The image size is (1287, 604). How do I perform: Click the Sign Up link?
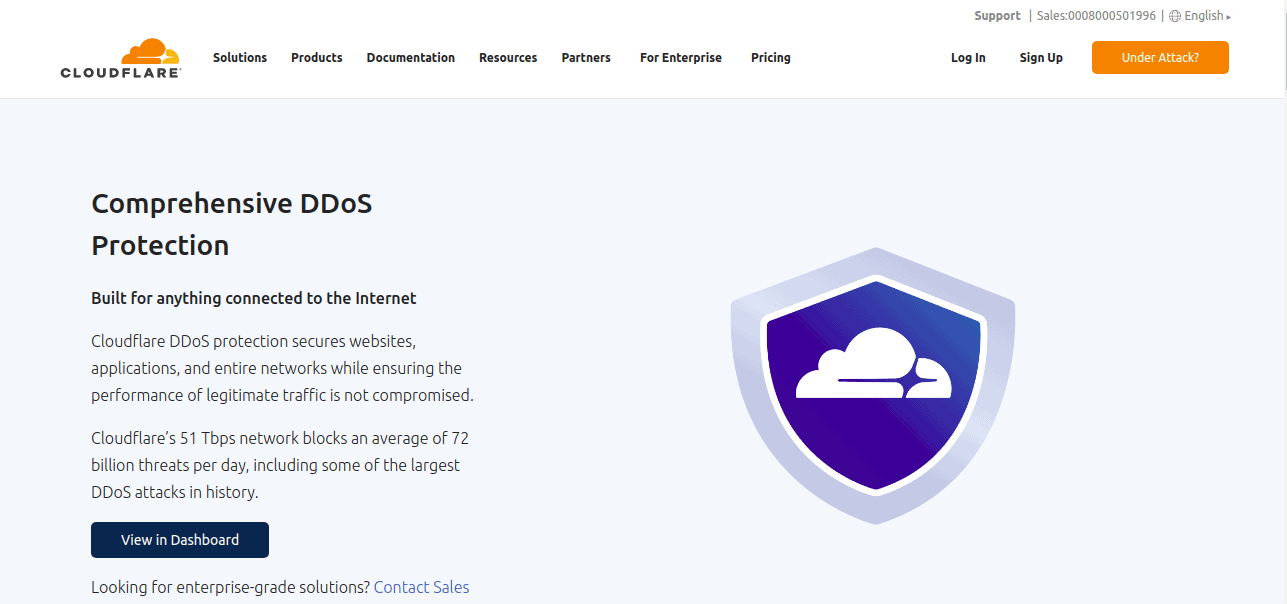point(1041,58)
